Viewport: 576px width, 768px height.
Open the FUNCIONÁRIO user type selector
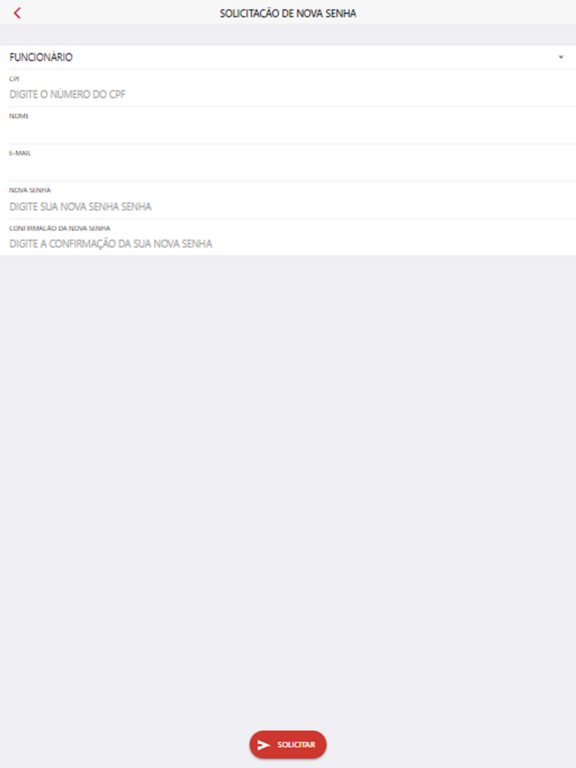(288, 57)
